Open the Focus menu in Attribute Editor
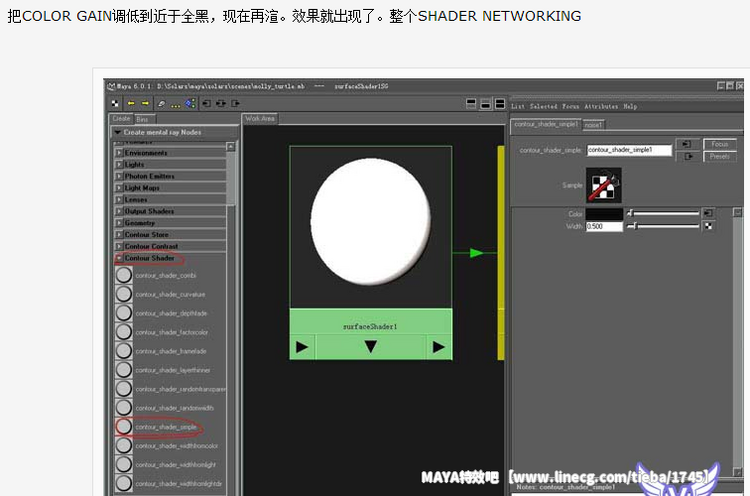This screenshot has height=496, width=750. pos(571,106)
